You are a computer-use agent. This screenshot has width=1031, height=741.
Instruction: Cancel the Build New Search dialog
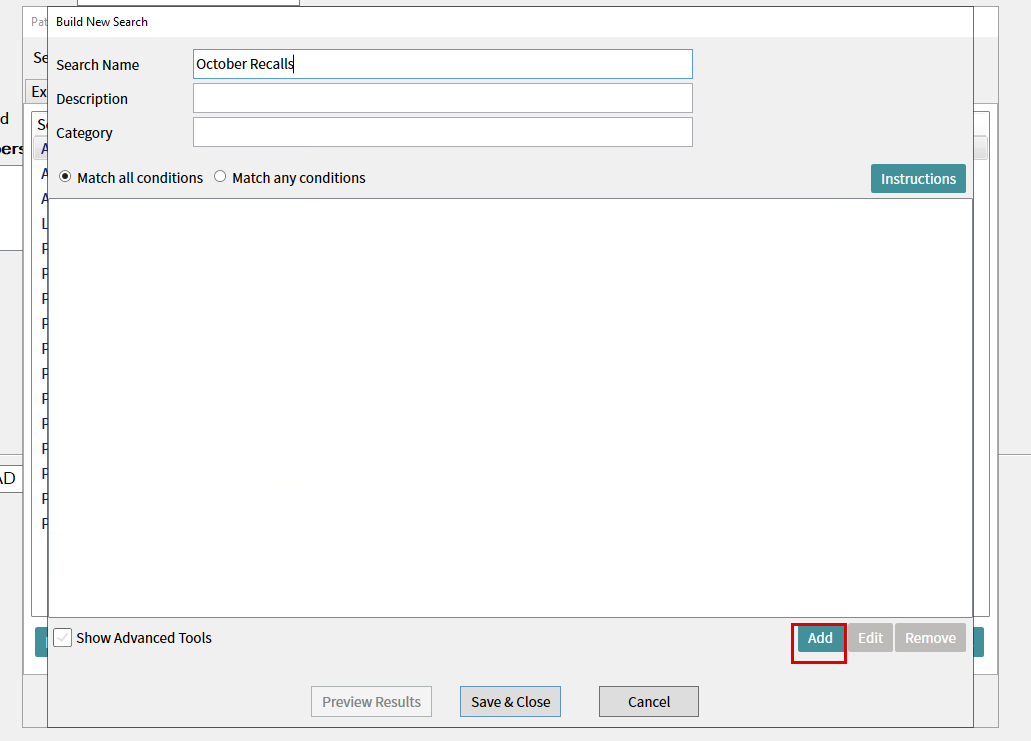[649, 702]
